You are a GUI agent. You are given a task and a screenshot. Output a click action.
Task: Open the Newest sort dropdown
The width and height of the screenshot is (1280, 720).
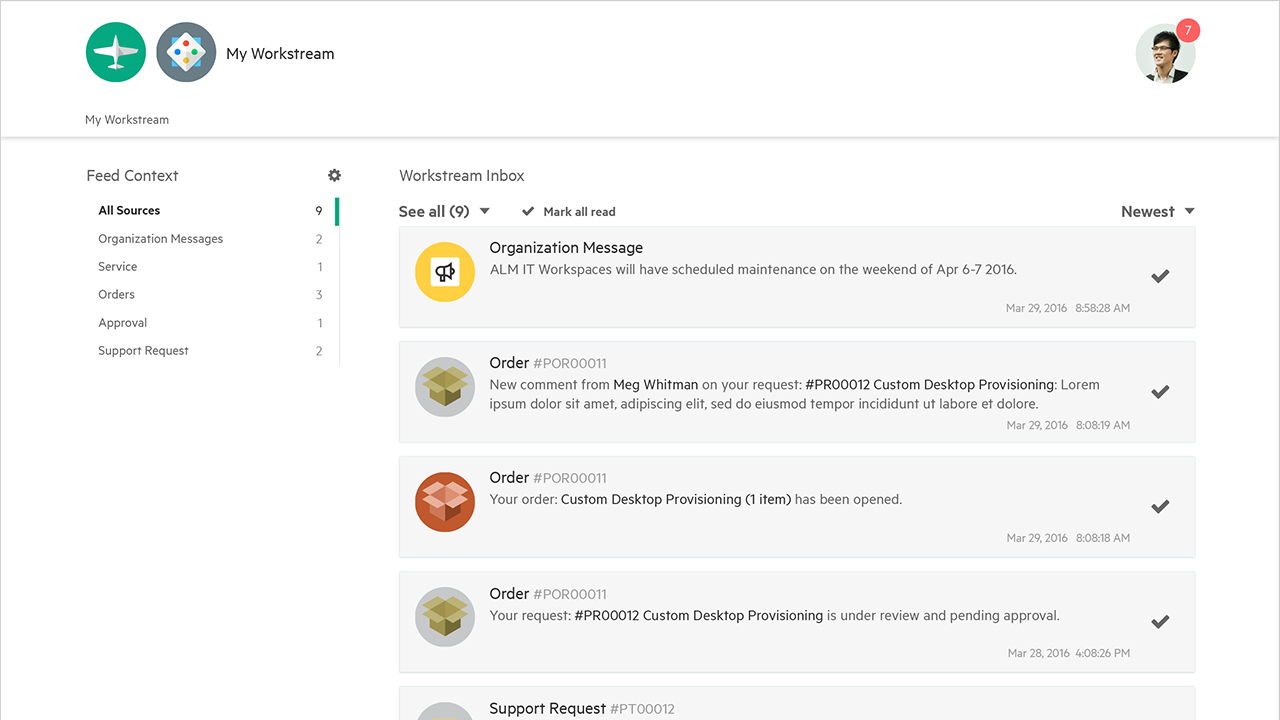[x=1158, y=211]
